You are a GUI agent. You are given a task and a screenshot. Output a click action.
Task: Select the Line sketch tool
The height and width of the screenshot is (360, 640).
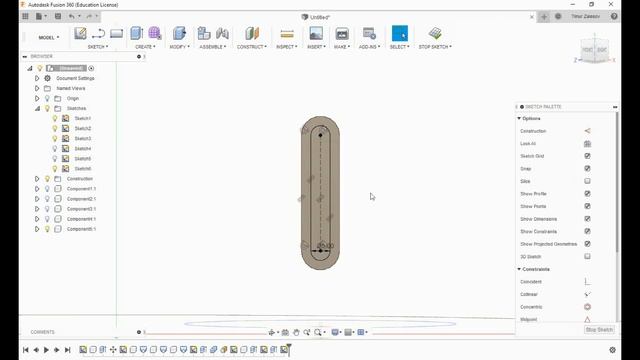[x=98, y=33]
